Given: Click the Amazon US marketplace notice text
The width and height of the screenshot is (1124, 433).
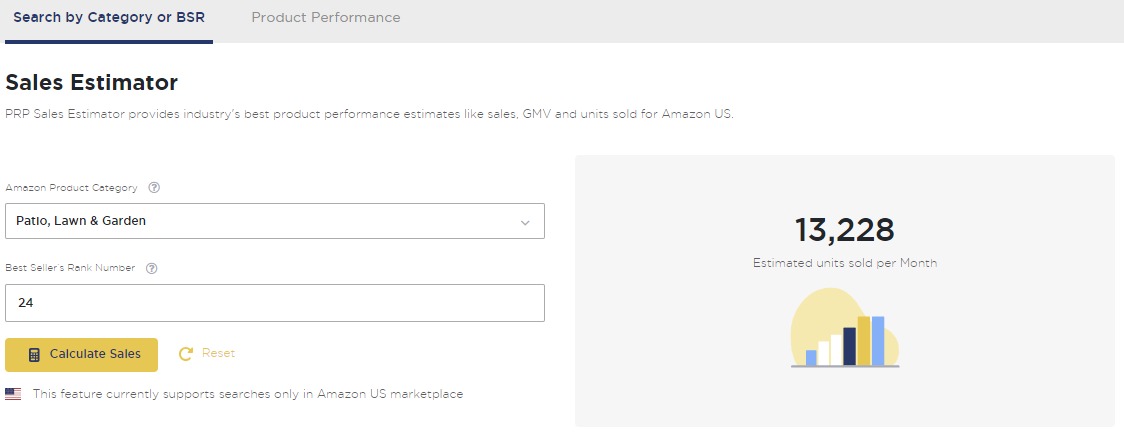Looking at the screenshot, I should point(248,394).
